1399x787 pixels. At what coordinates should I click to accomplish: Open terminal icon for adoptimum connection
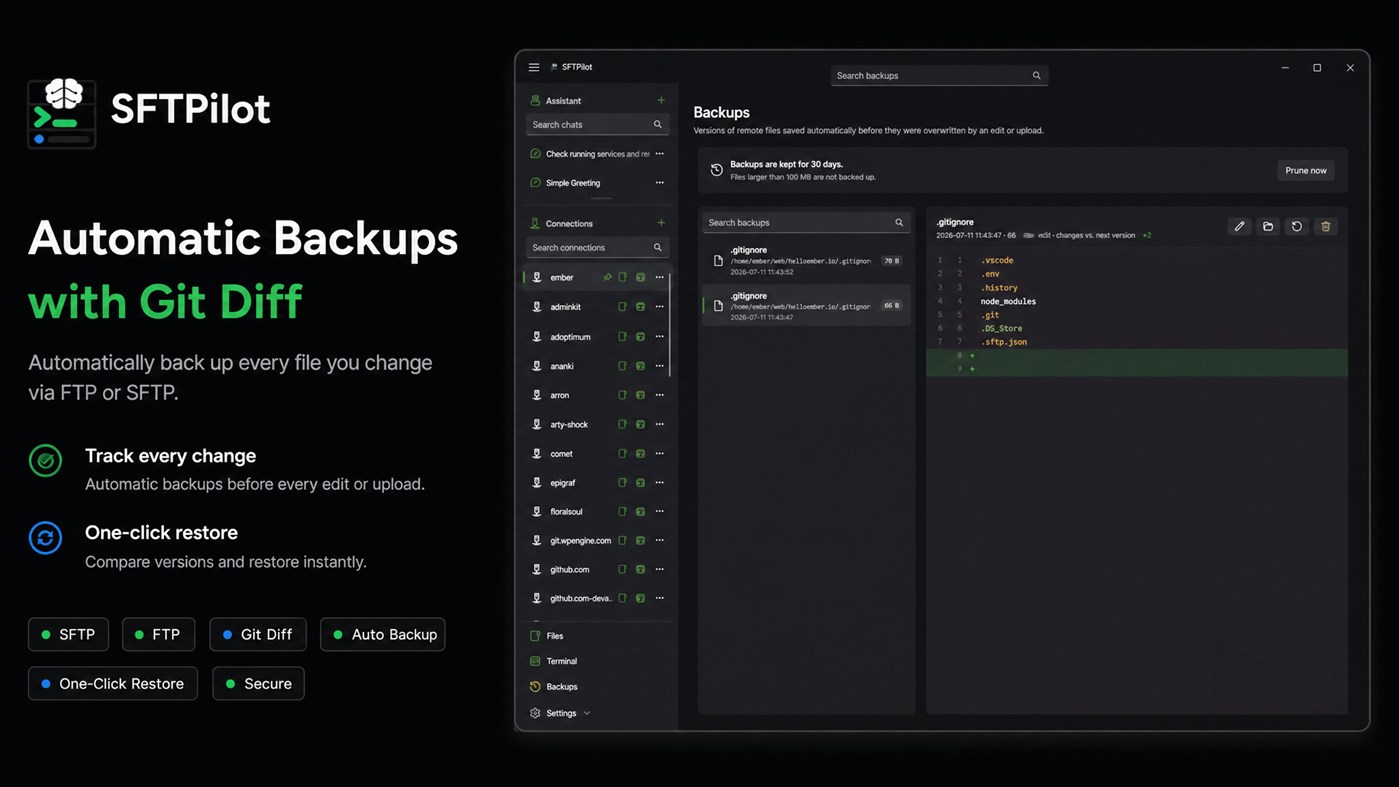[x=640, y=337]
